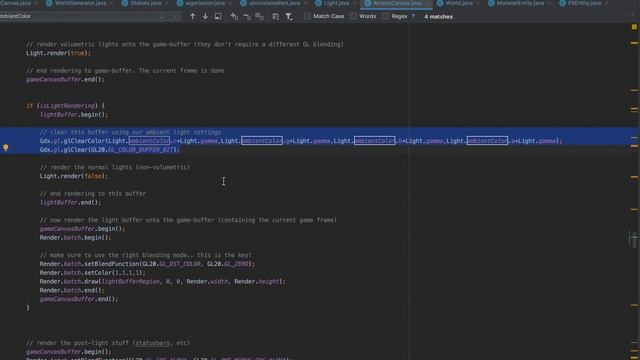This screenshot has width=640, height=360.
Task: Click the topmost marker in the error stripe
Action: pyautogui.click(x=634, y=42)
